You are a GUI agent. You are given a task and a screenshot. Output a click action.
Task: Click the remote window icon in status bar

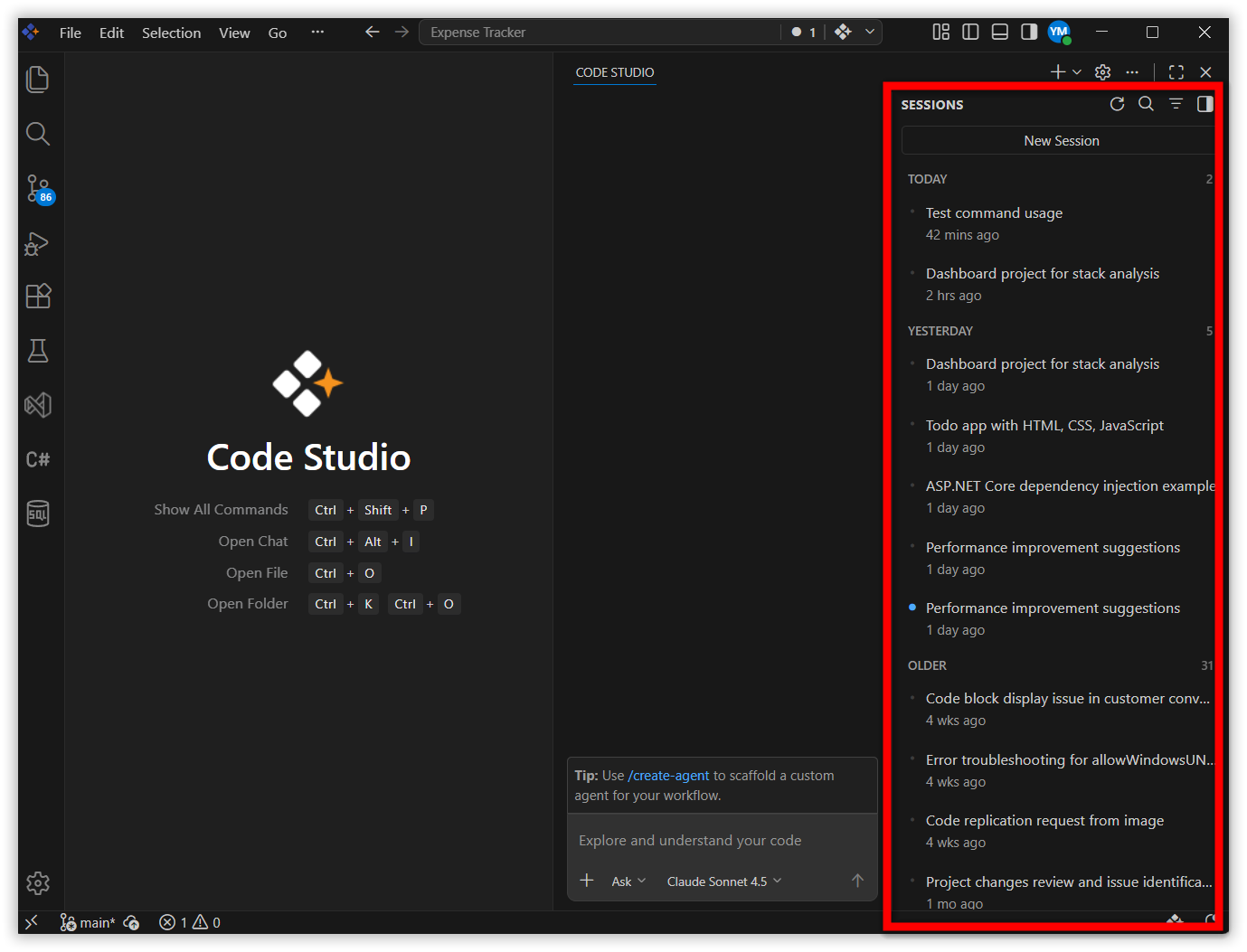point(32,922)
